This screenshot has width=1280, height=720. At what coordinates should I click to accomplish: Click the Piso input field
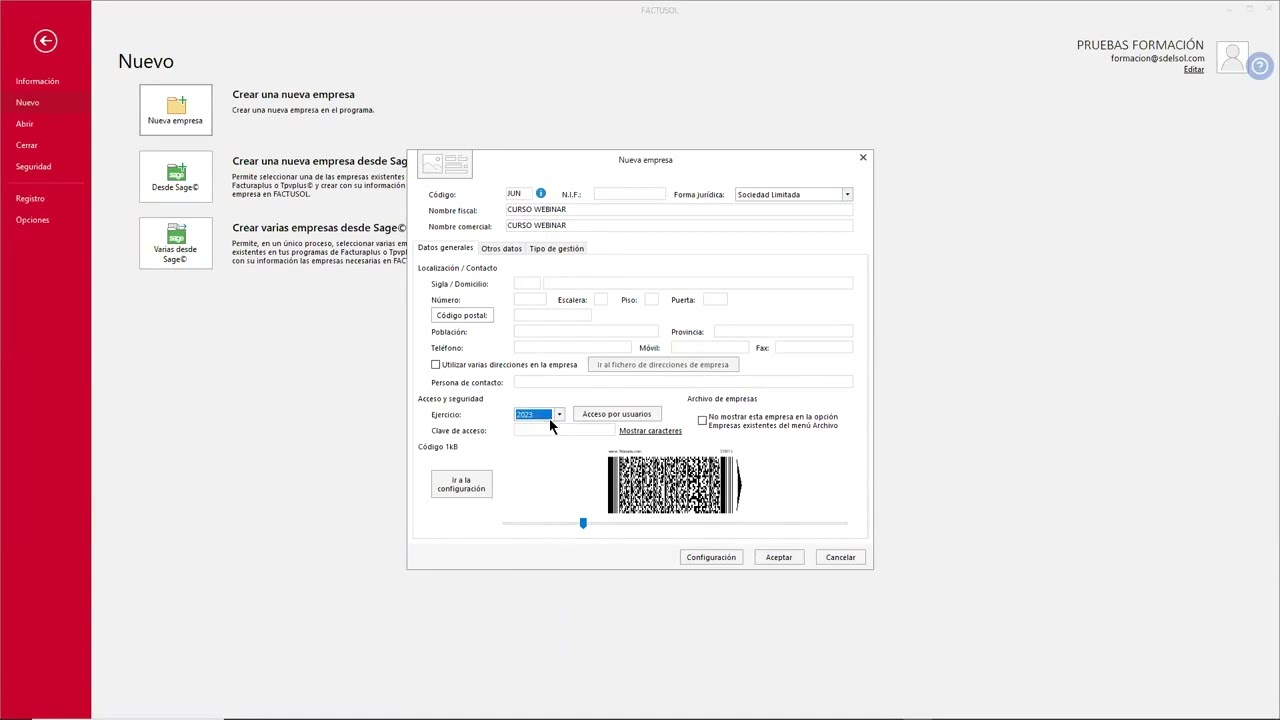point(652,300)
